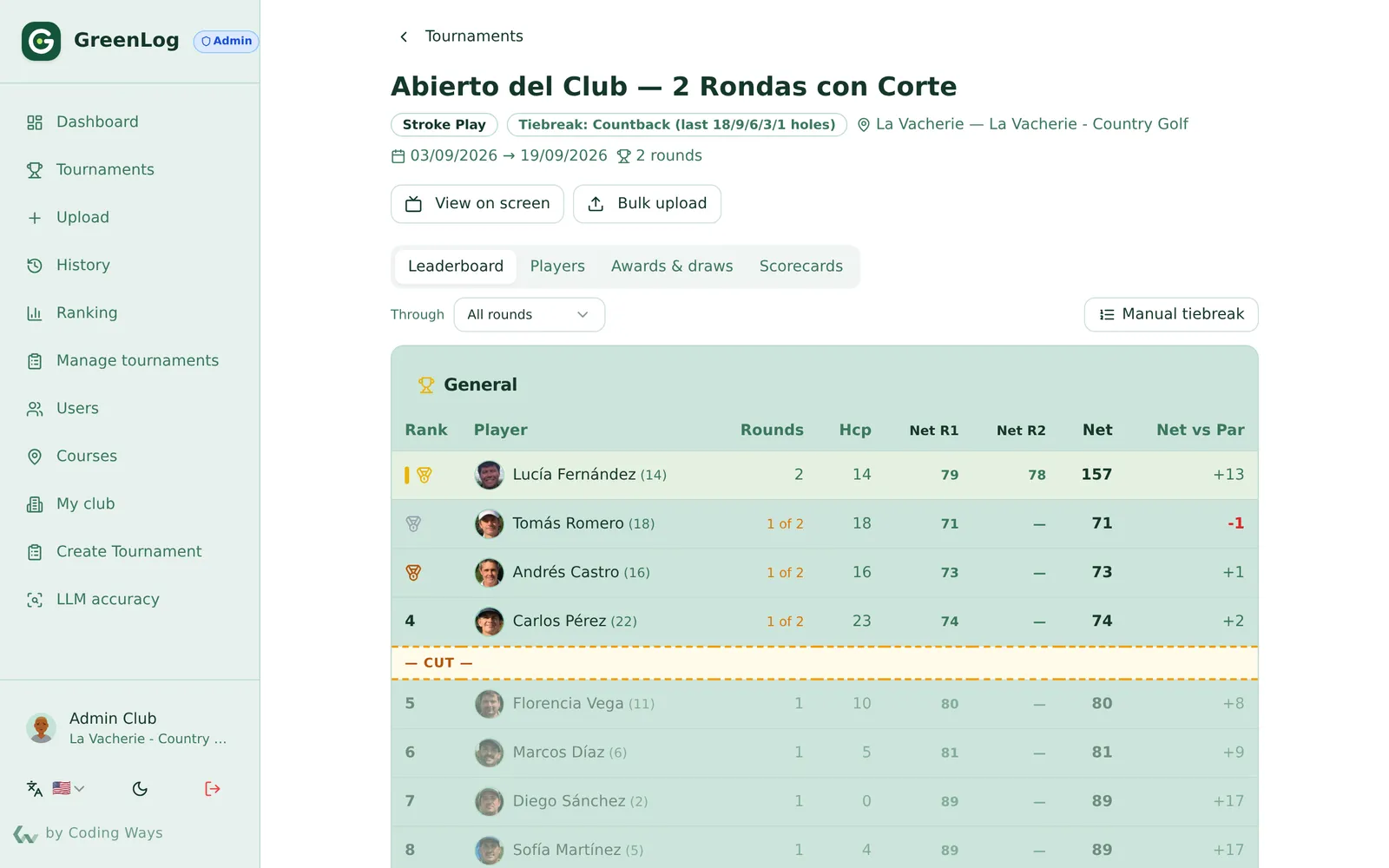The width and height of the screenshot is (1389, 868).
Task: Click the Tournaments breadcrumb link
Action: coord(474,36)
